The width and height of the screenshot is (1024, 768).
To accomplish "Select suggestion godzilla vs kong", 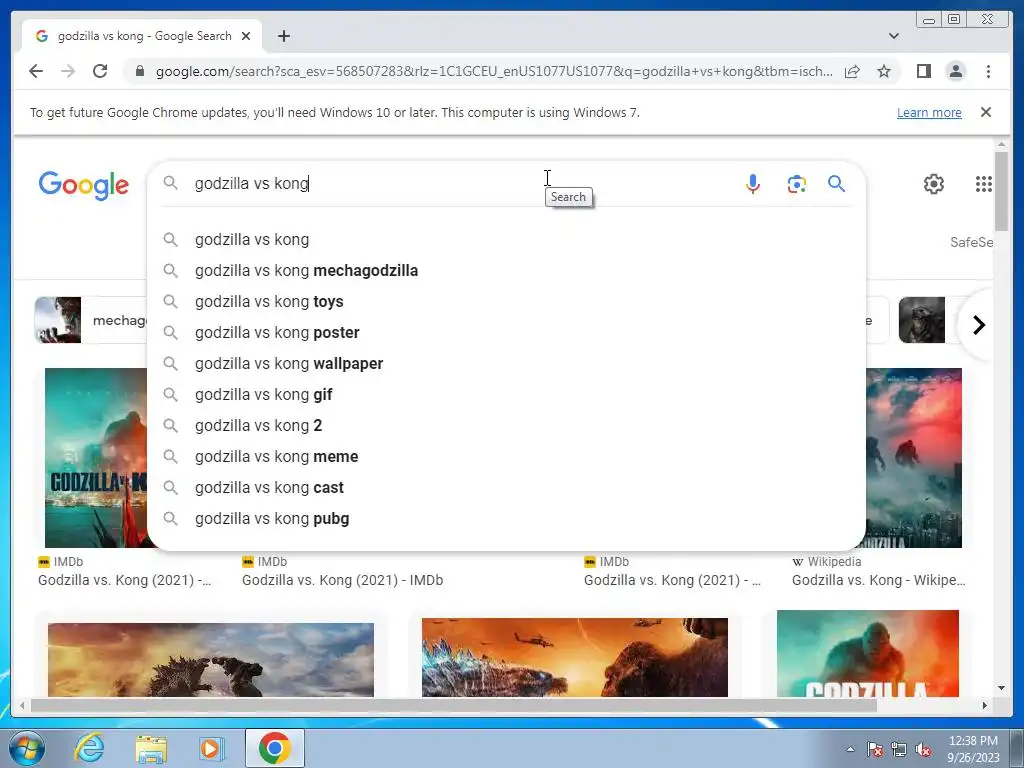I will click(x=507, y=240).
